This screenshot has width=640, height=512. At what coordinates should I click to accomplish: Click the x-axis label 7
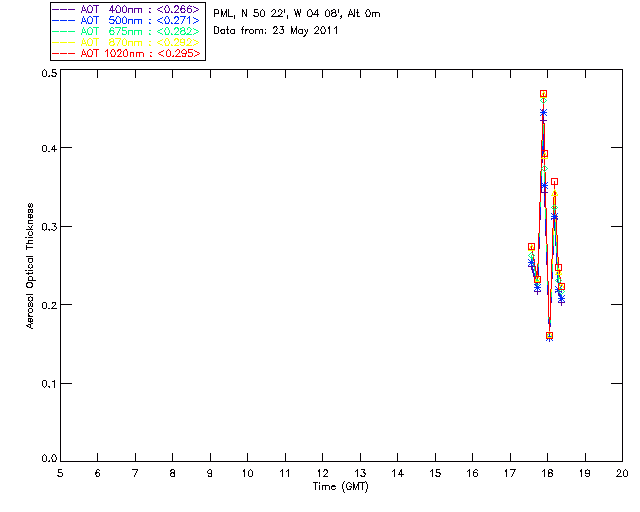[135, 473]
